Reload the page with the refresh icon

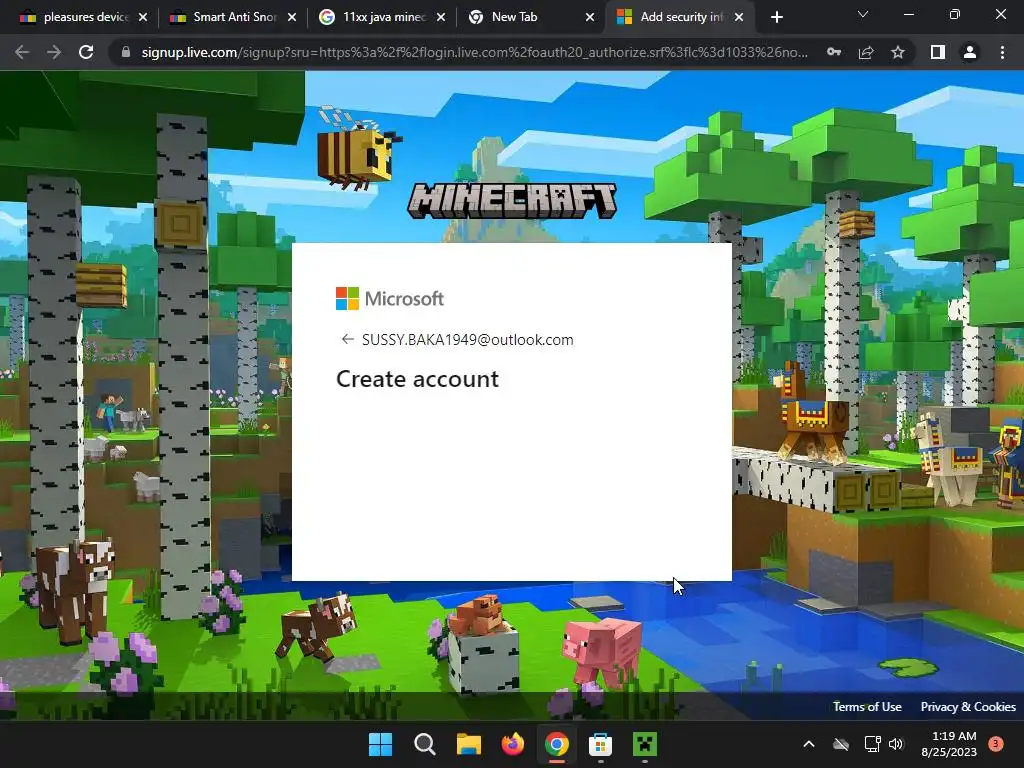coord(86,52)
